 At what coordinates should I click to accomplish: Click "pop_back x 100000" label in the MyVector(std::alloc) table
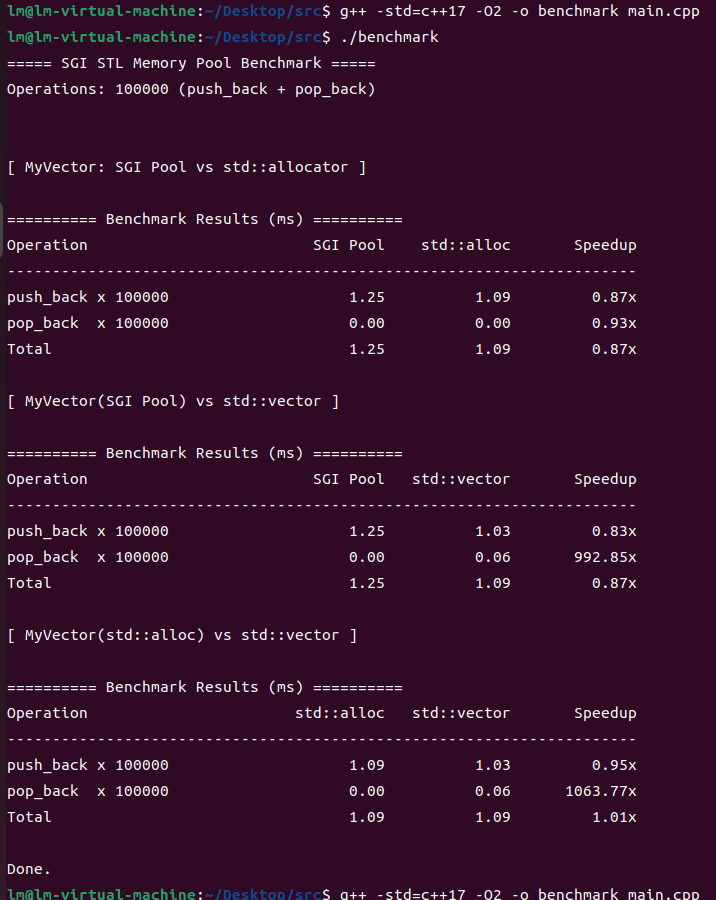click(x=88, y=792)
